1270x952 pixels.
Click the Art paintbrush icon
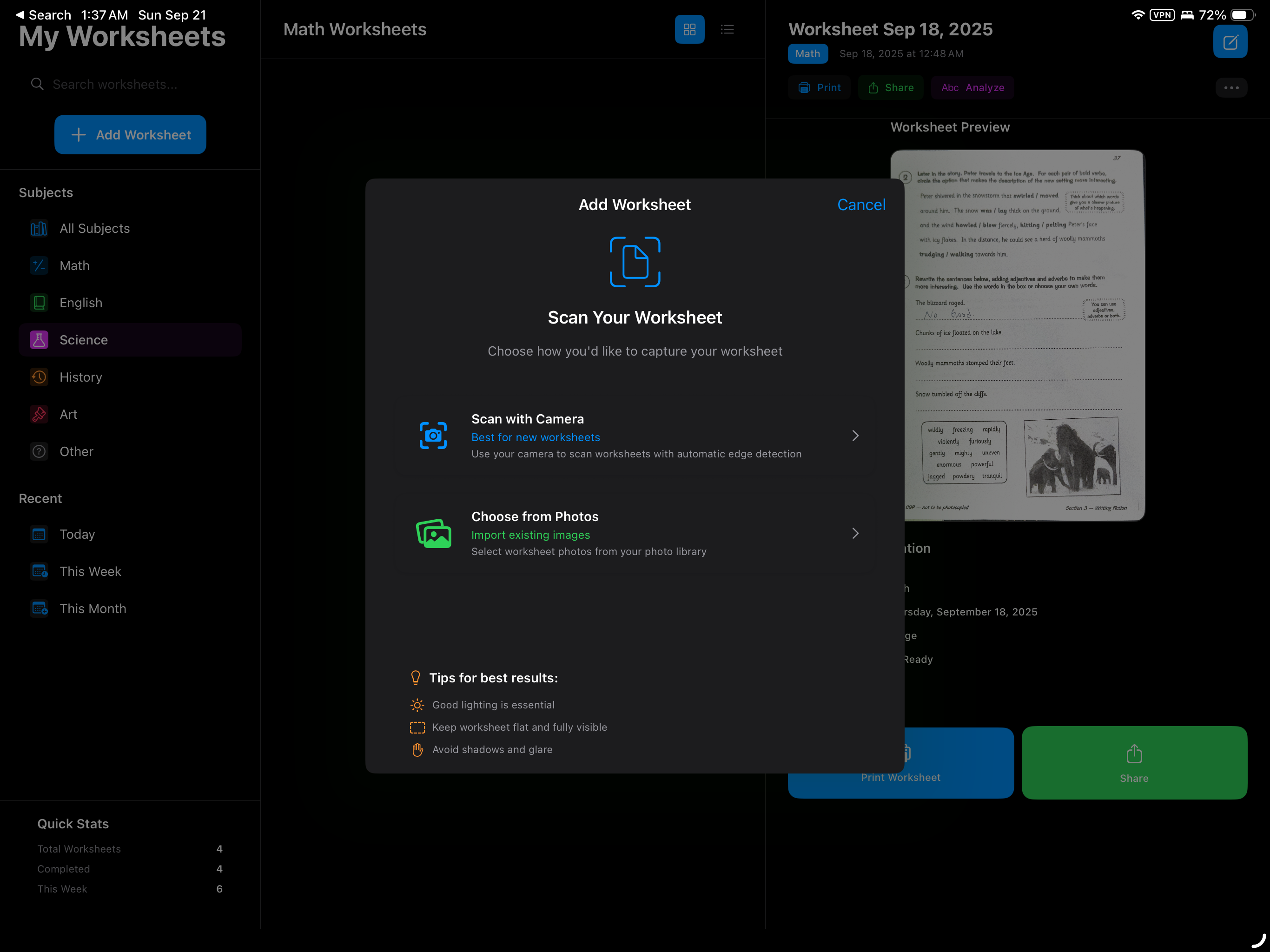click(39, 415)
